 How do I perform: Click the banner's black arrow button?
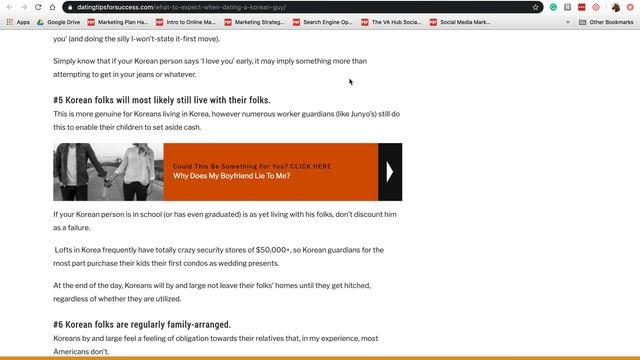pos(390,172)
